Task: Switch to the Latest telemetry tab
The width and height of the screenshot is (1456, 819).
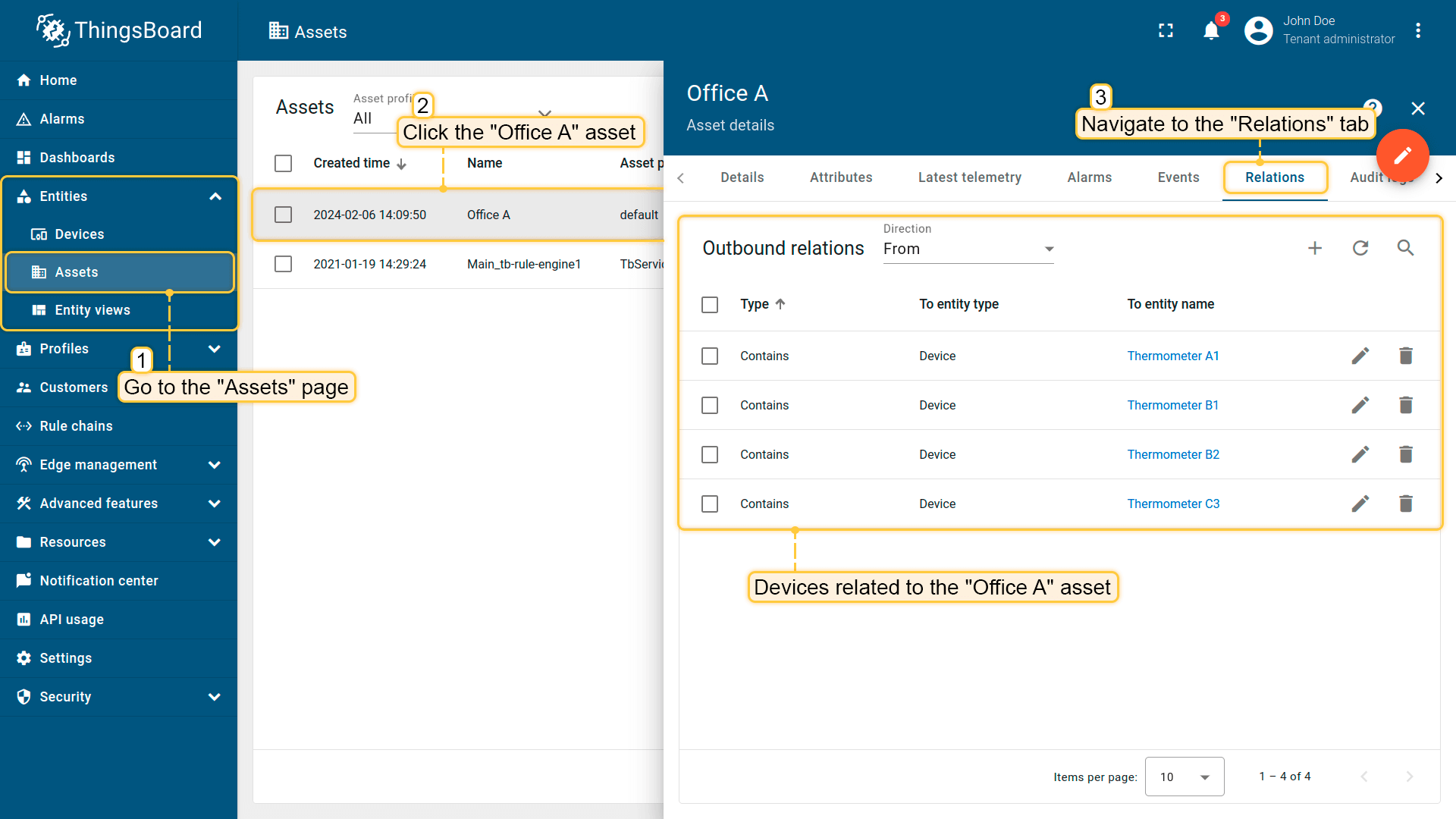Action: point(969,177)
